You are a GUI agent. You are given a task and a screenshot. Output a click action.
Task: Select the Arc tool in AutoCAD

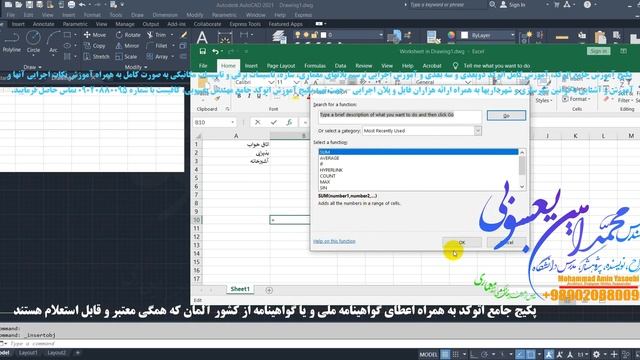pyautogui.click(x=53, y=42)
